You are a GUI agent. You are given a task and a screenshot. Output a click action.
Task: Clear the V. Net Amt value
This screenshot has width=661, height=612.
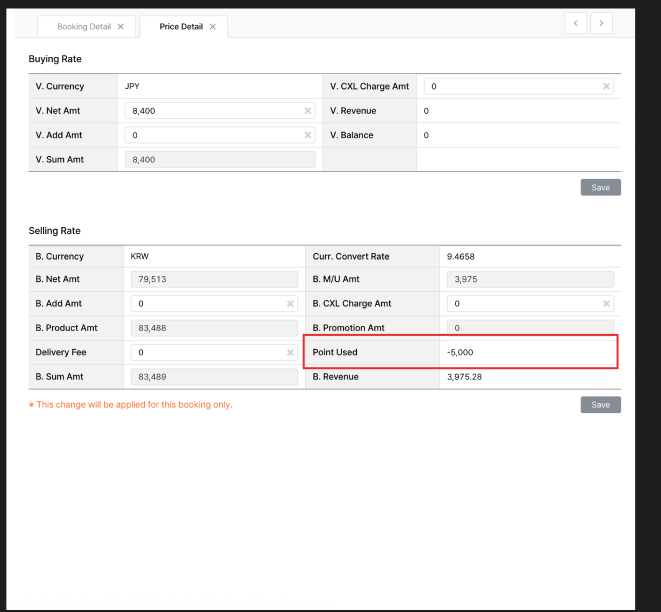307,111
